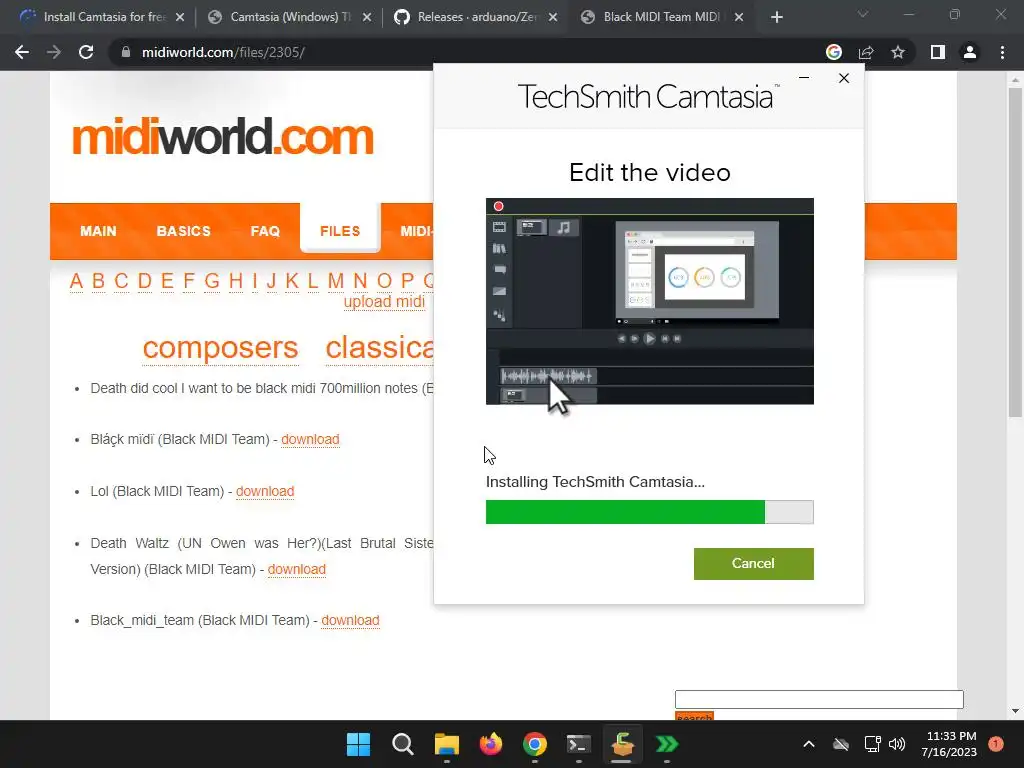Viewport: 1024px width, 768px height.
Task: Expand the tab search chevron
Action: click(x=863, y=14)
